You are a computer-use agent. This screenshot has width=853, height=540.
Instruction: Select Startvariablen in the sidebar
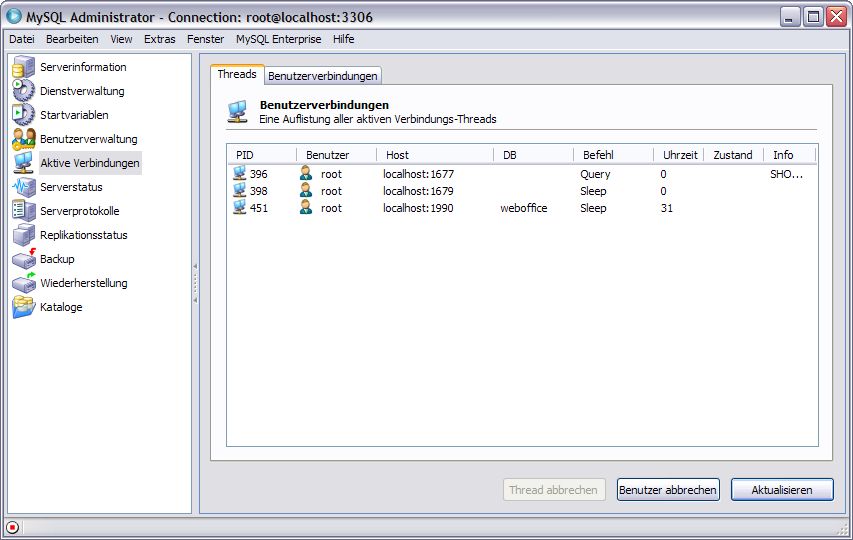74,115
